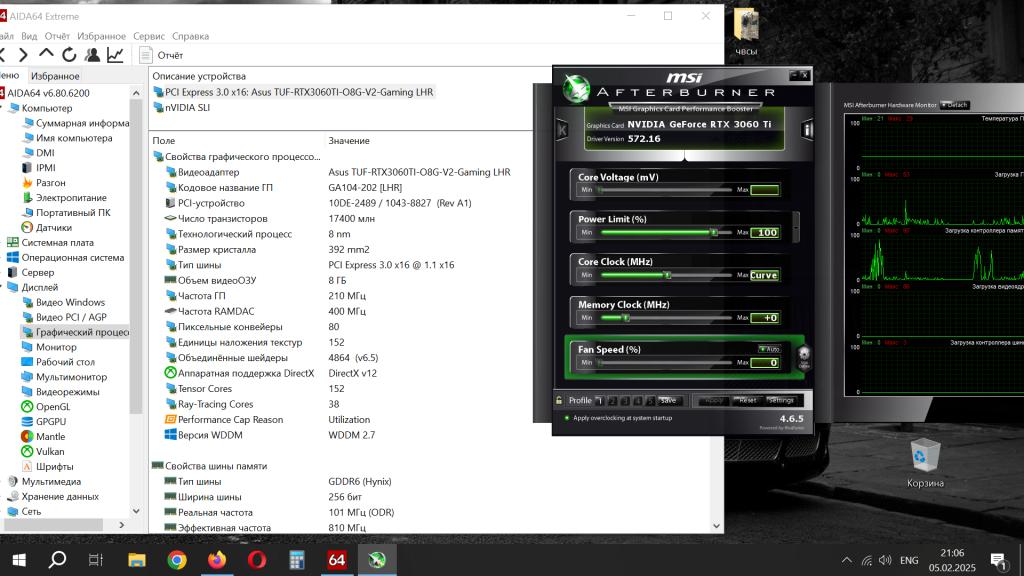Select Mantle in the AIDA64 tree
Viewport: 1024px width, 576px height.
tap(43, 436)
